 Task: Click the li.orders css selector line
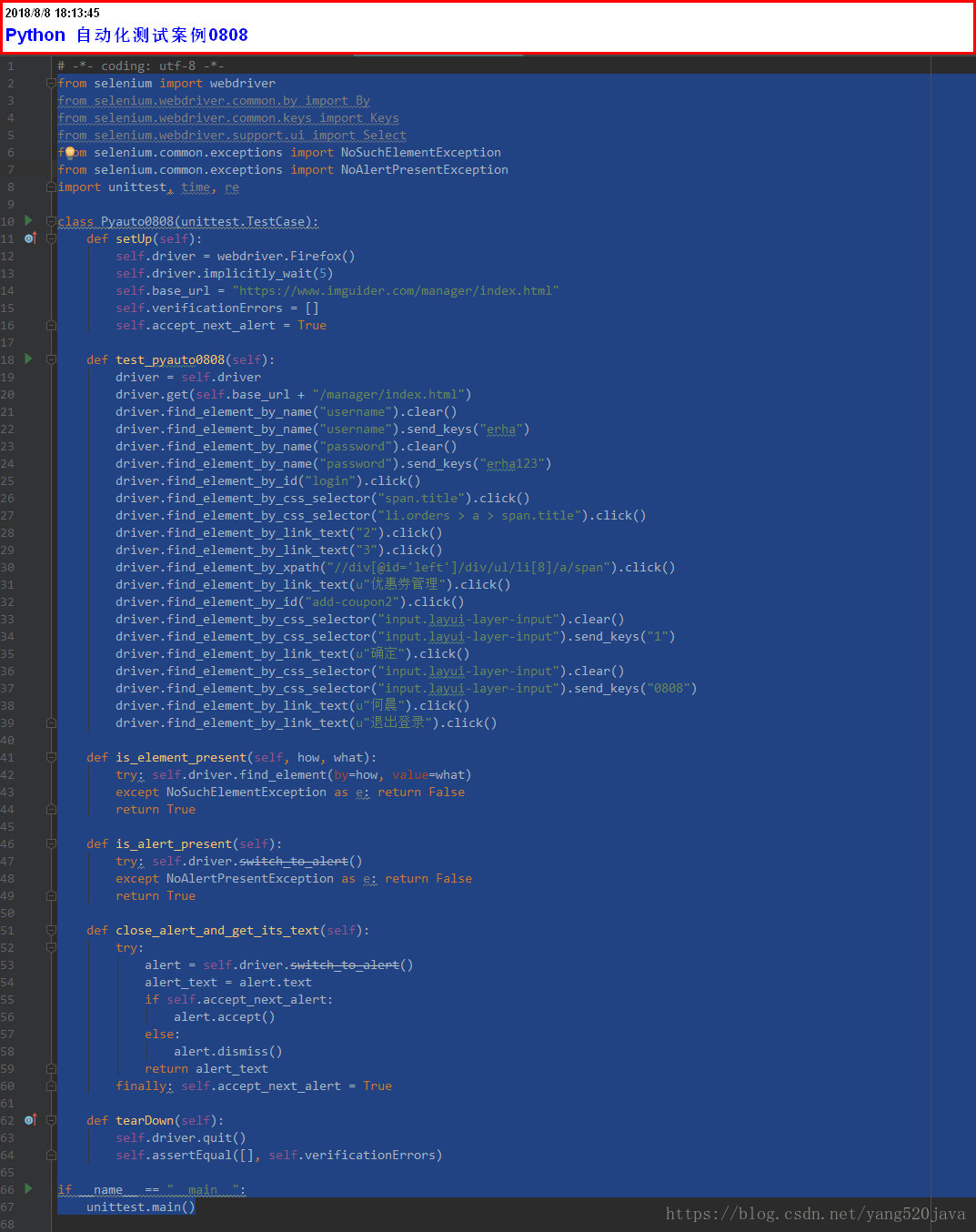coord(381,515)
